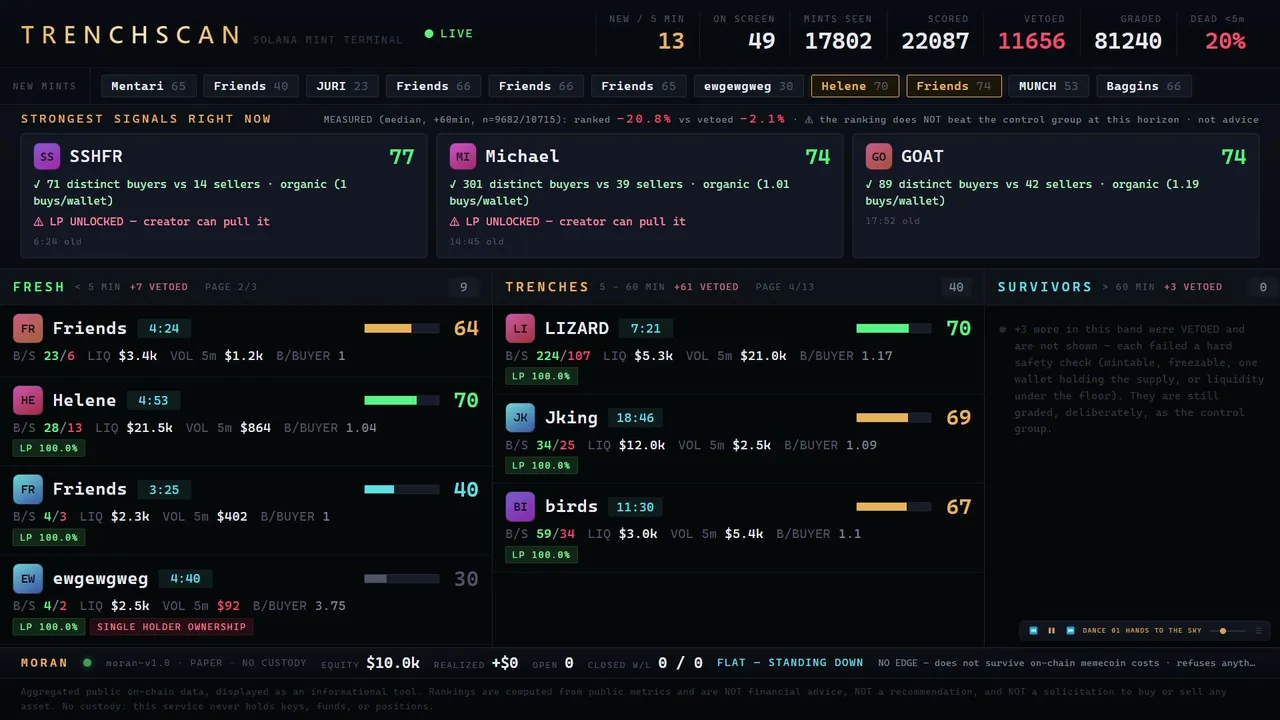
Task: Click FR avatar of Friends 3:25 row
Action: click(28, 489)
